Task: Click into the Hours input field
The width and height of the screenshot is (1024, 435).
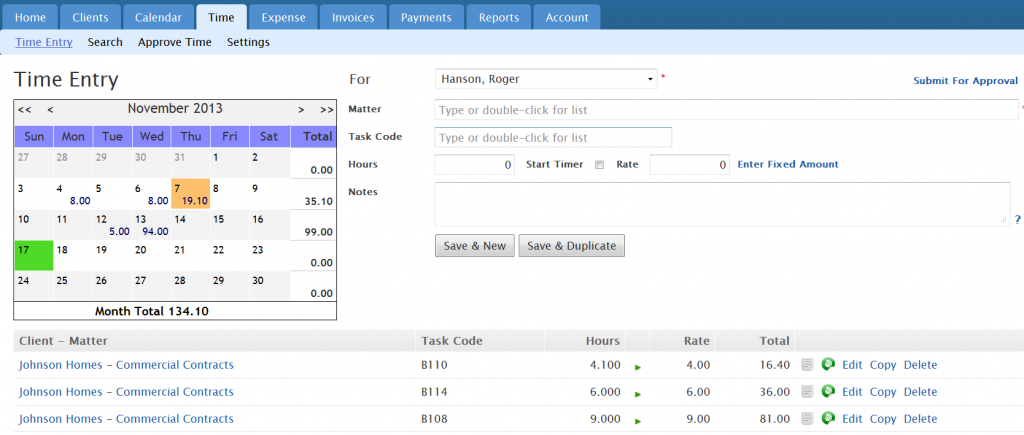Action: (x=475, y=165)
